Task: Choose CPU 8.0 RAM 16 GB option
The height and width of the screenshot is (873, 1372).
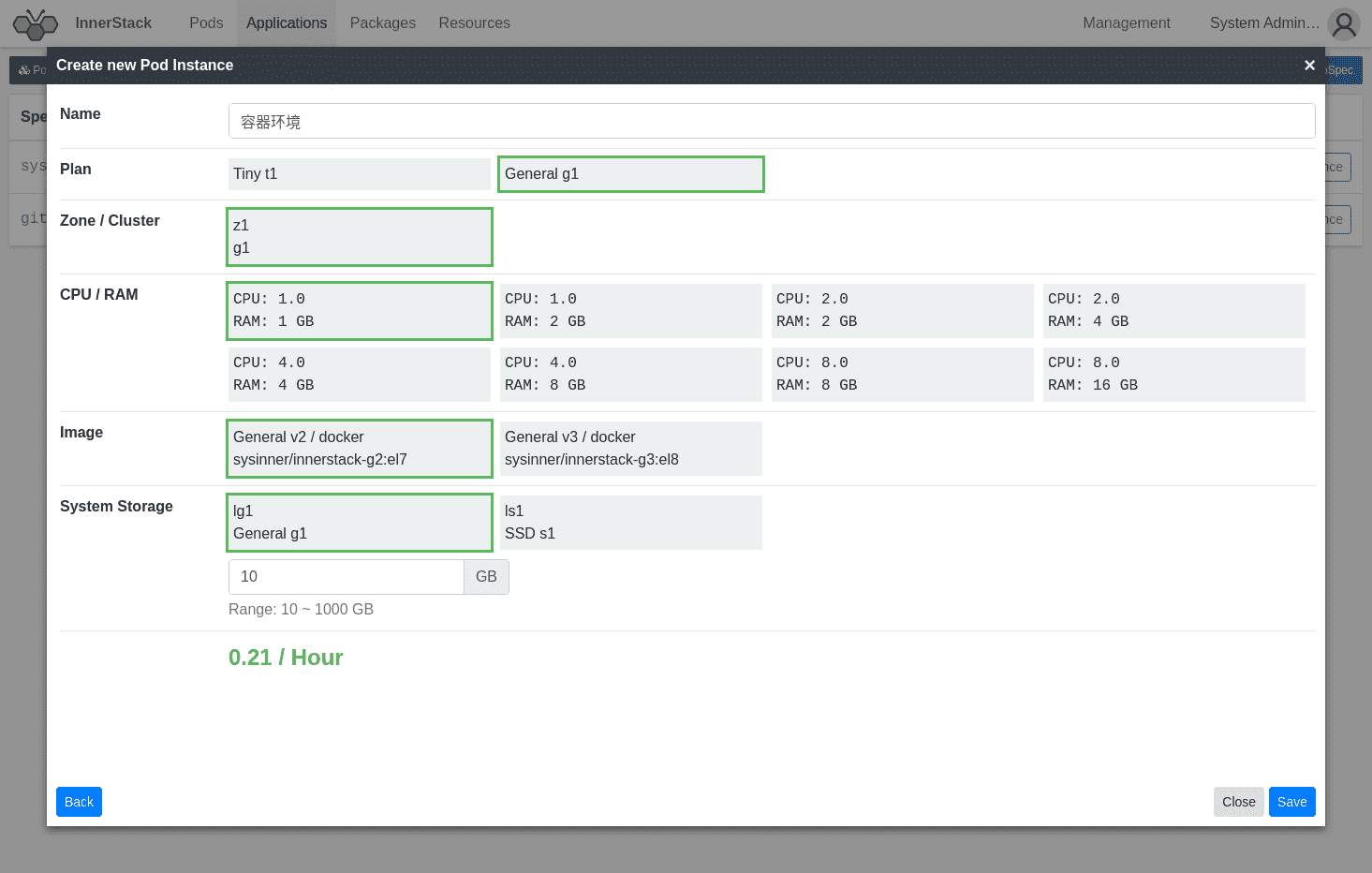Action: (x=1174, y=375)
